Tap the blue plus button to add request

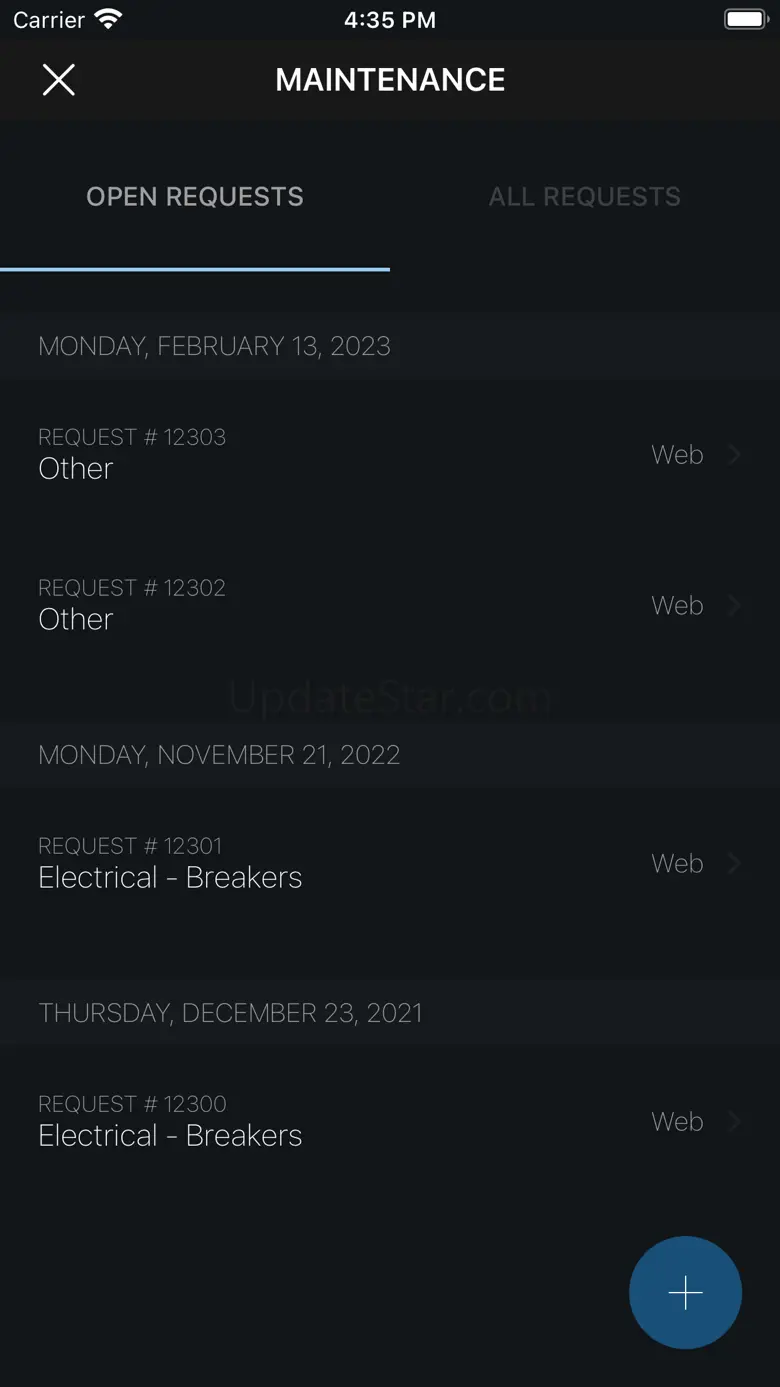(x=685, y=1293)
